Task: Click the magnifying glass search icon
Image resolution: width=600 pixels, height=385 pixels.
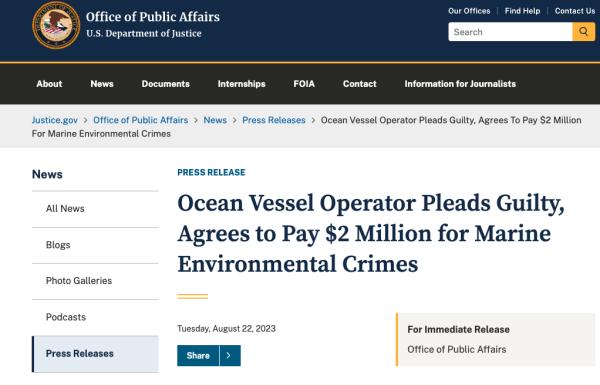Action: coord(583,32)
